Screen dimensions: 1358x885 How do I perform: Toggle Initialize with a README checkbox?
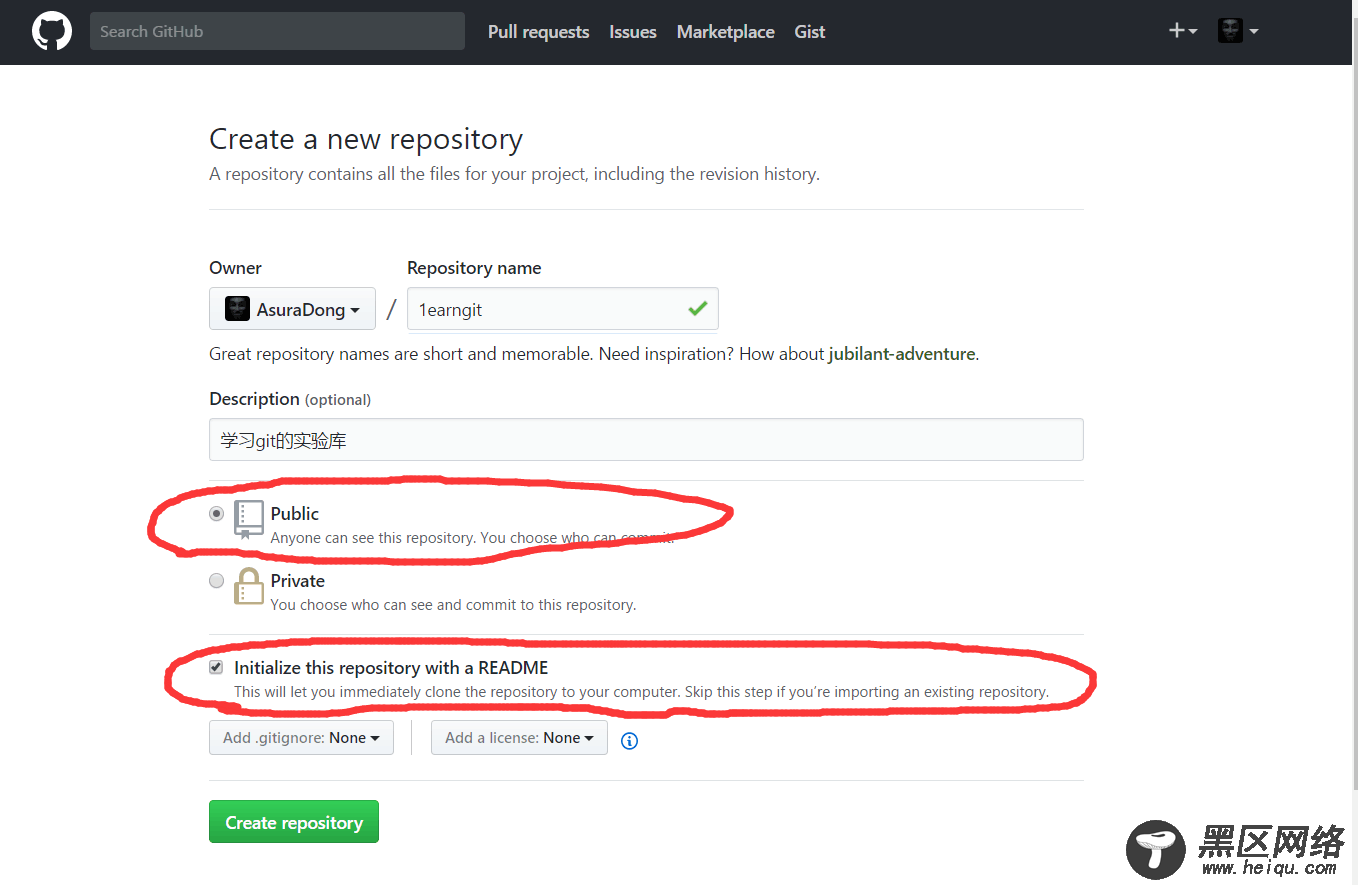tap(216, 667)
